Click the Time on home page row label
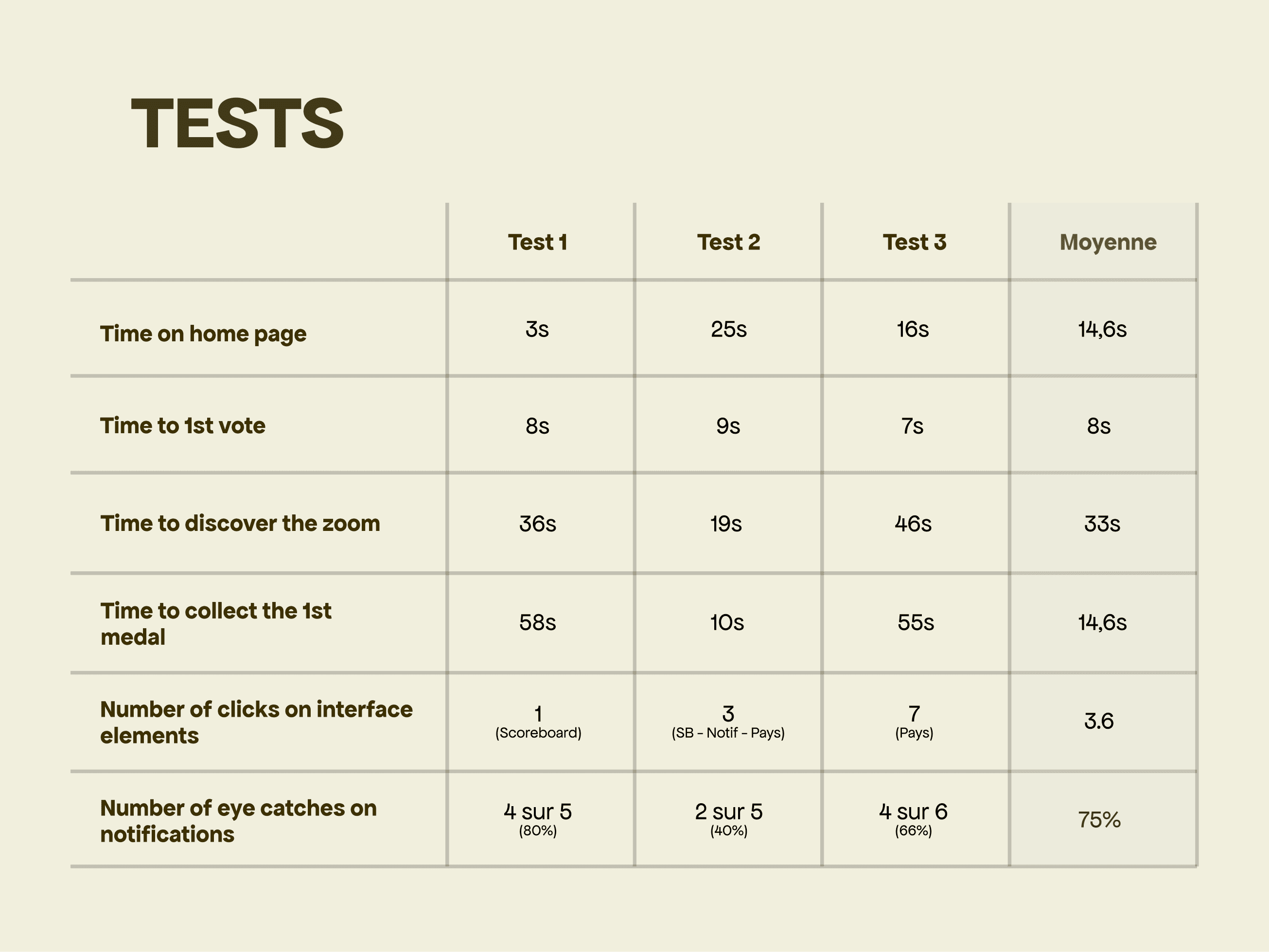 coord(203,334)
